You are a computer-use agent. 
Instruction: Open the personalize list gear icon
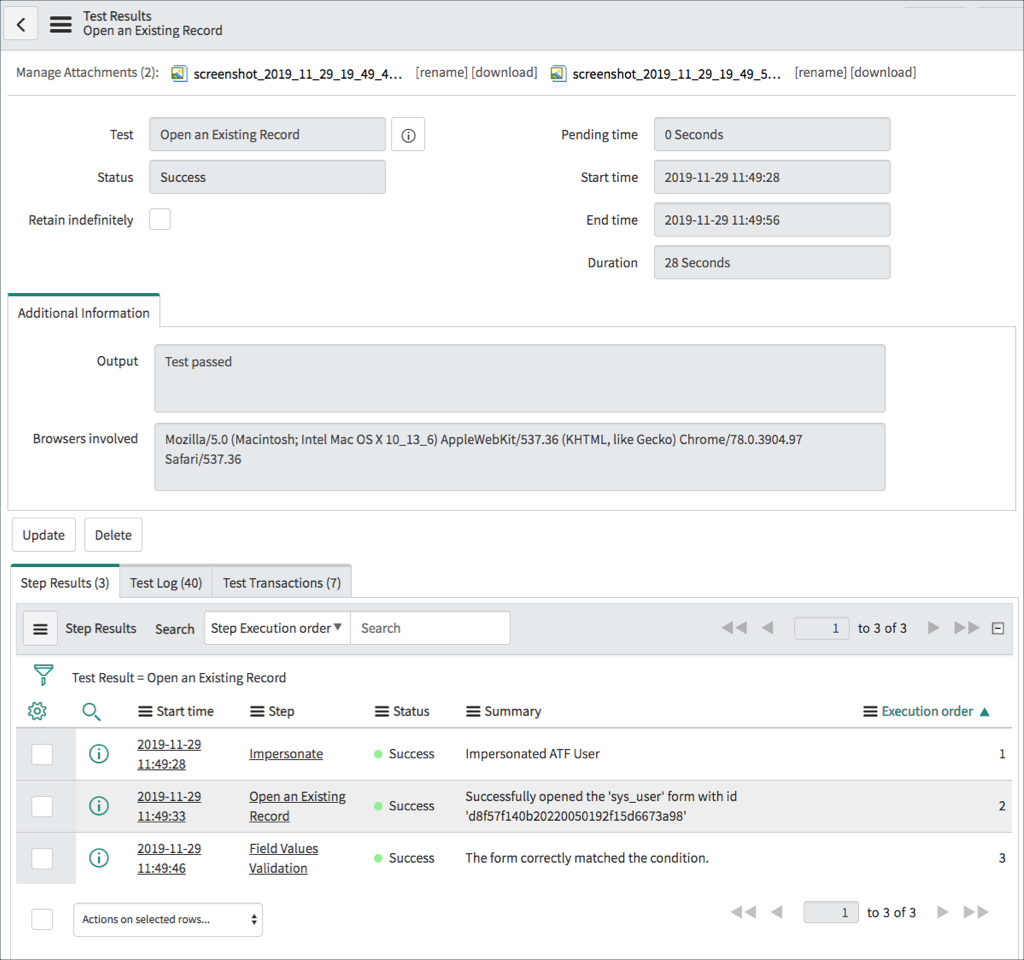pyautogui.click(x=37, y=711)
